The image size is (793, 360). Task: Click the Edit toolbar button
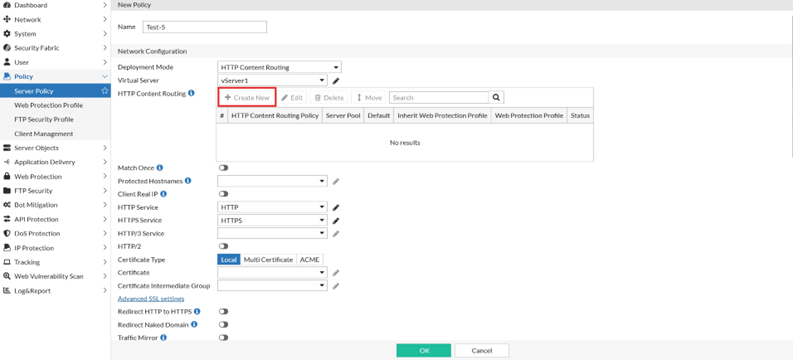(292, 98)
